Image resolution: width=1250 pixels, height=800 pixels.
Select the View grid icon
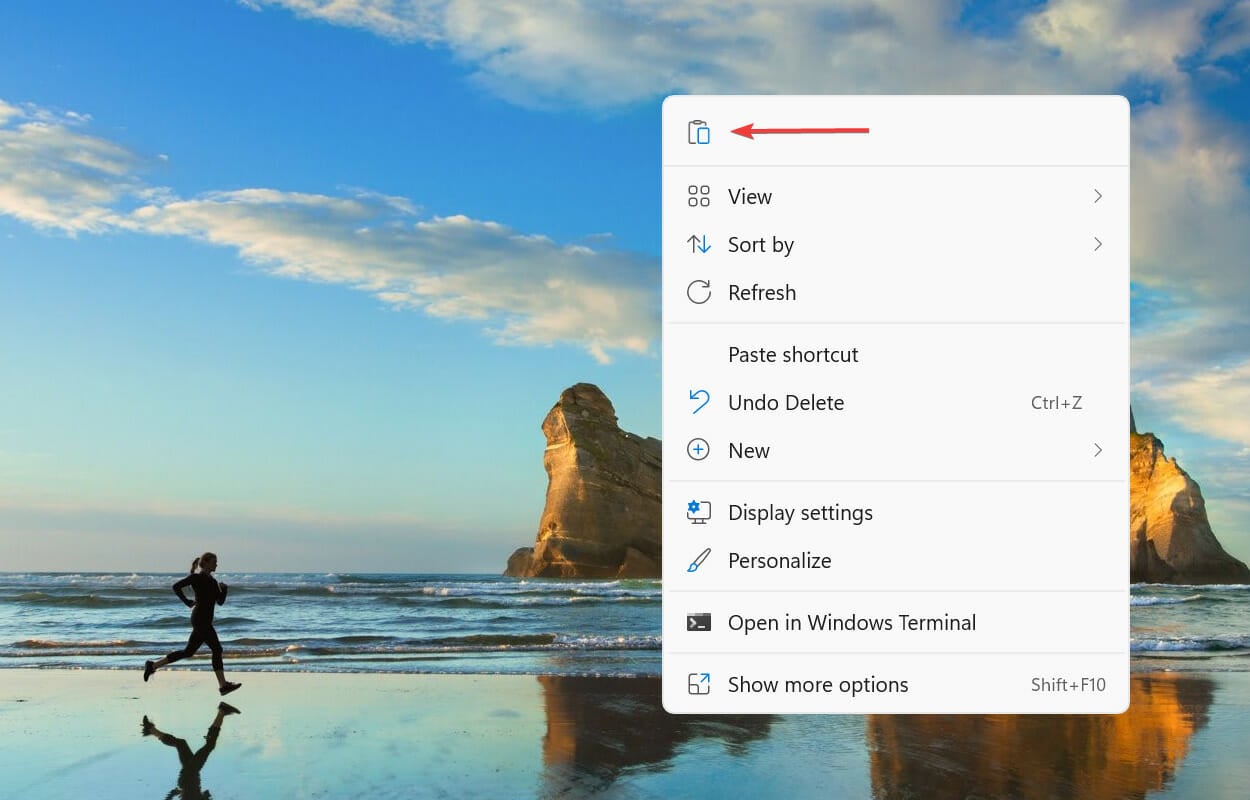click(x=699, y=196)
